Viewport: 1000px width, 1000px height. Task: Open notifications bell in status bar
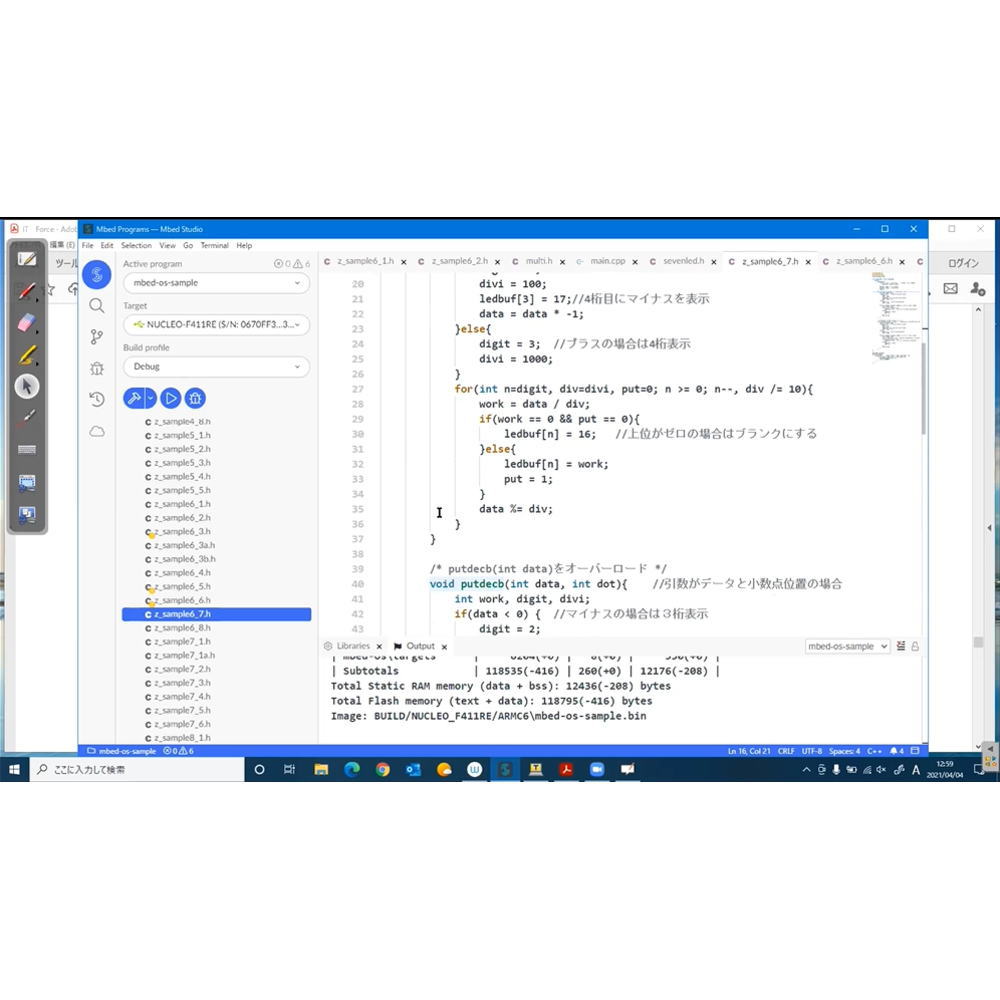coord(897,751)
